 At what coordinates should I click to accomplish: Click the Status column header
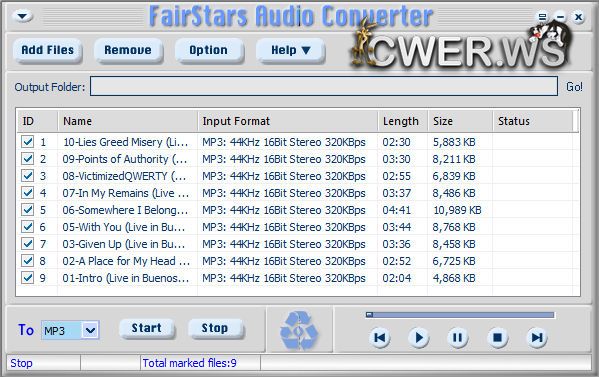[533, 121]
